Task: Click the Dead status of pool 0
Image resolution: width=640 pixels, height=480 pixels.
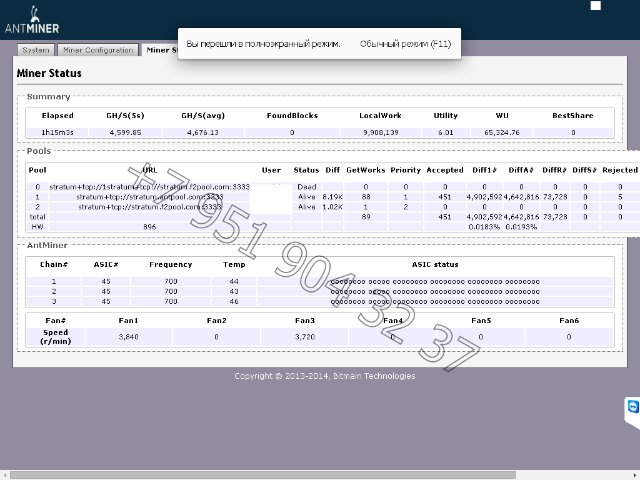Action: (x=307, y=187)
